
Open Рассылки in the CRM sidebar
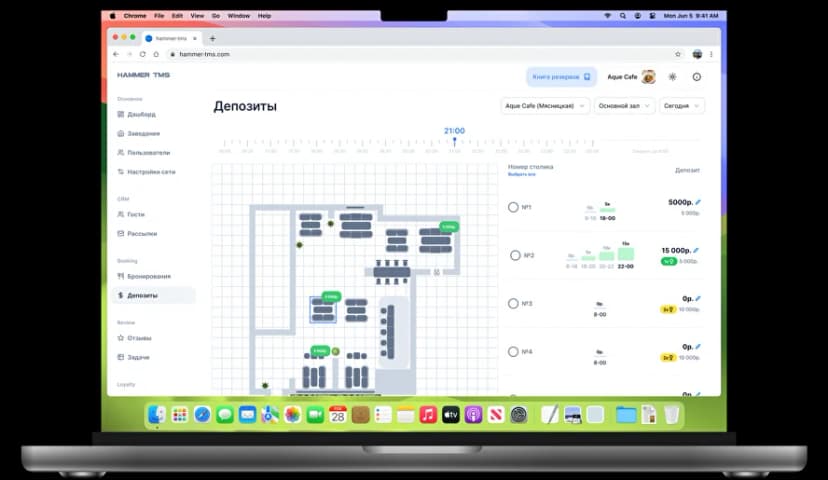click(142, 234)
